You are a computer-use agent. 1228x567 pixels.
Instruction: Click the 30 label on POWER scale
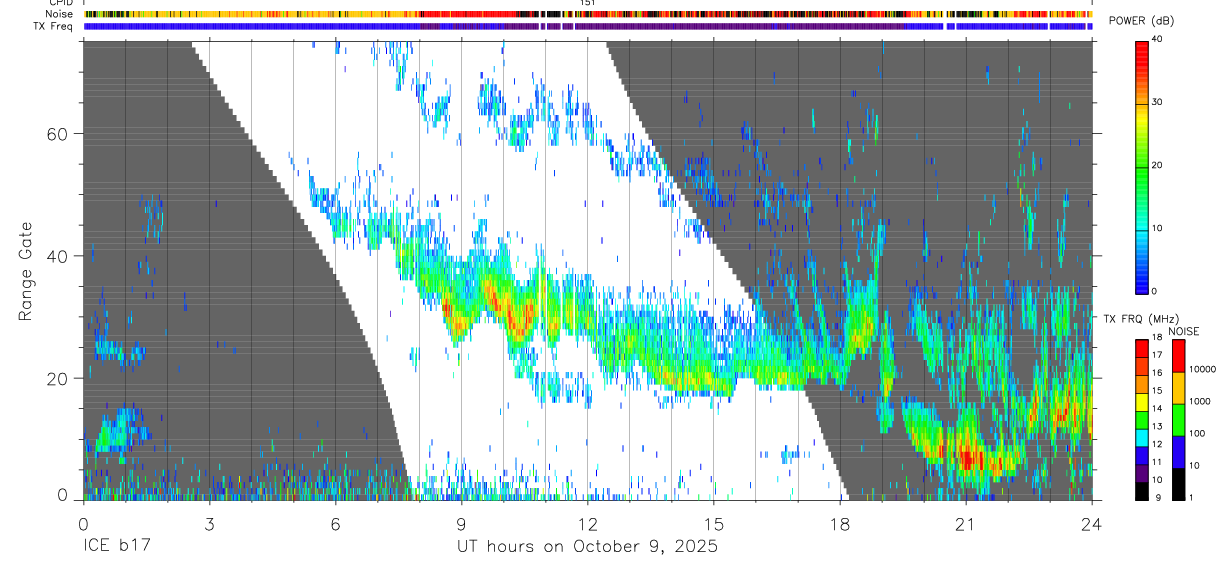click(x=1158, y=103)
